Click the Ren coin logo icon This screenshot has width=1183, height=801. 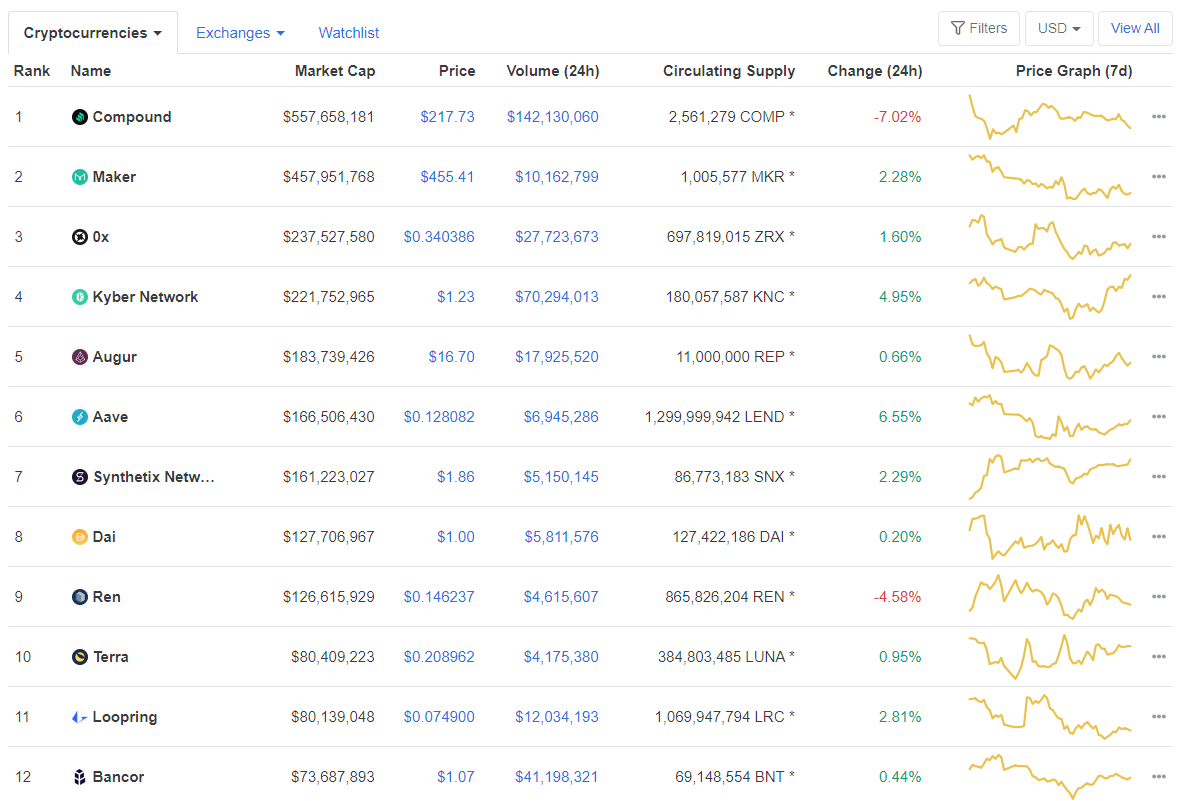pyautogui.click(x=79, y=597)
